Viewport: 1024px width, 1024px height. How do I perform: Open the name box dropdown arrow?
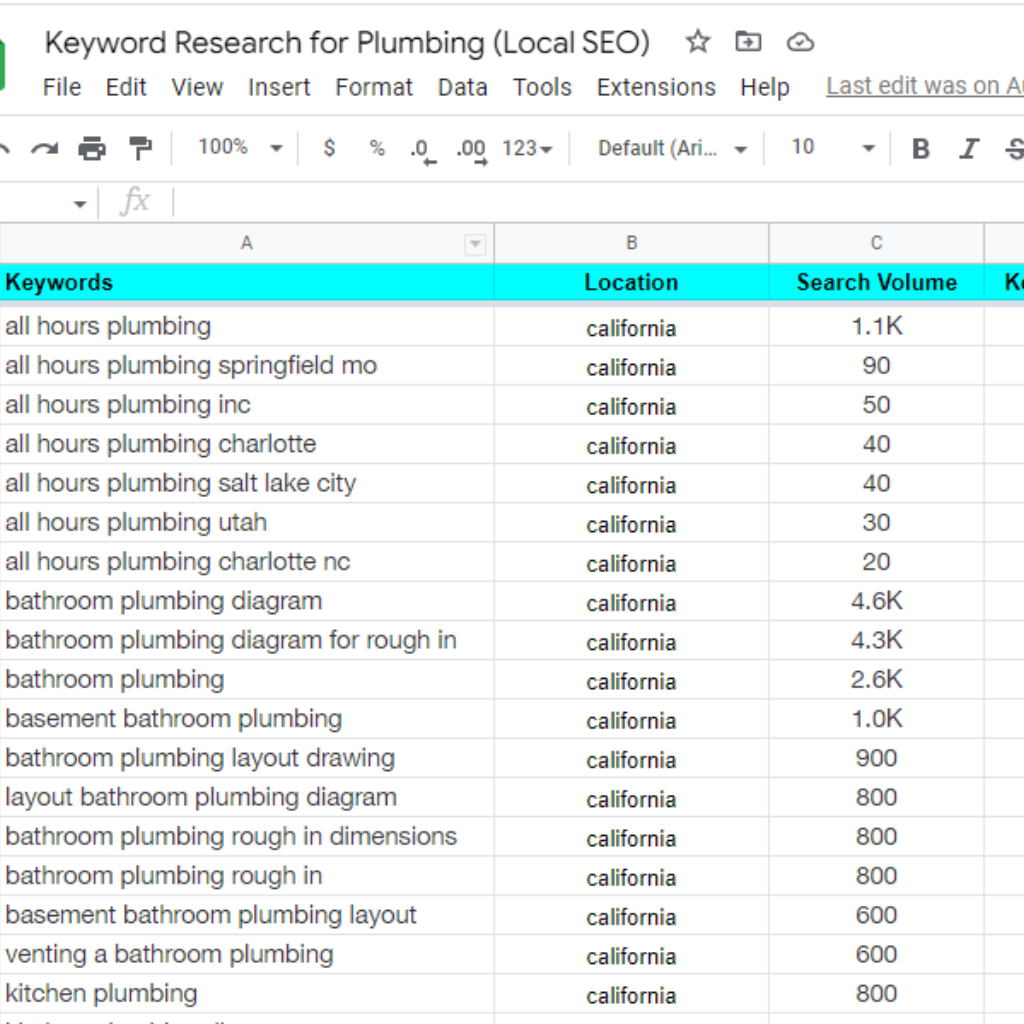coord(80,204)
